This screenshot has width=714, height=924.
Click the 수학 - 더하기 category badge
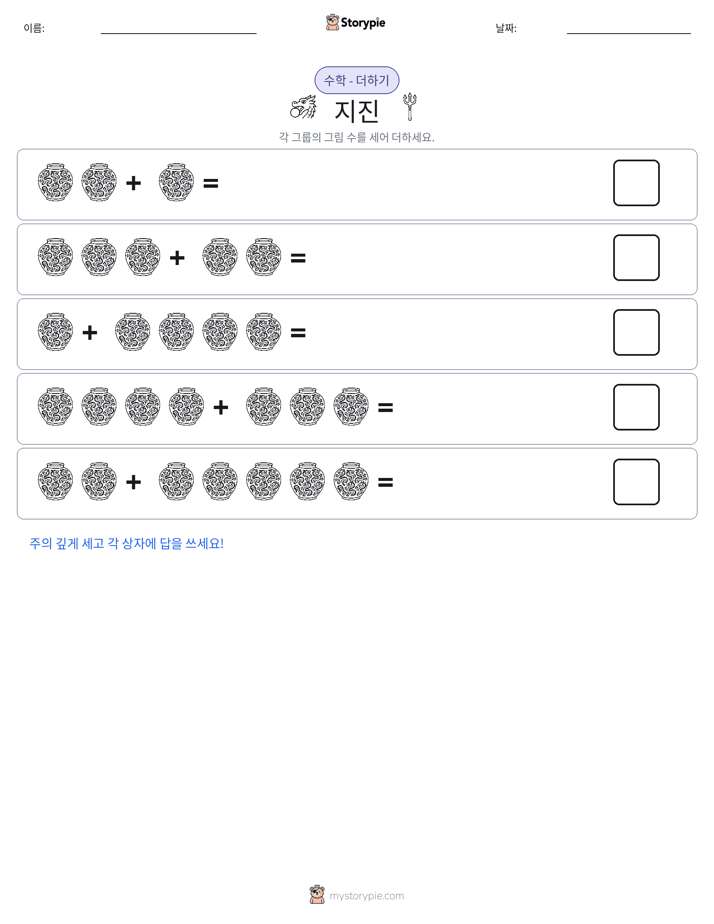tap(356, 80)
